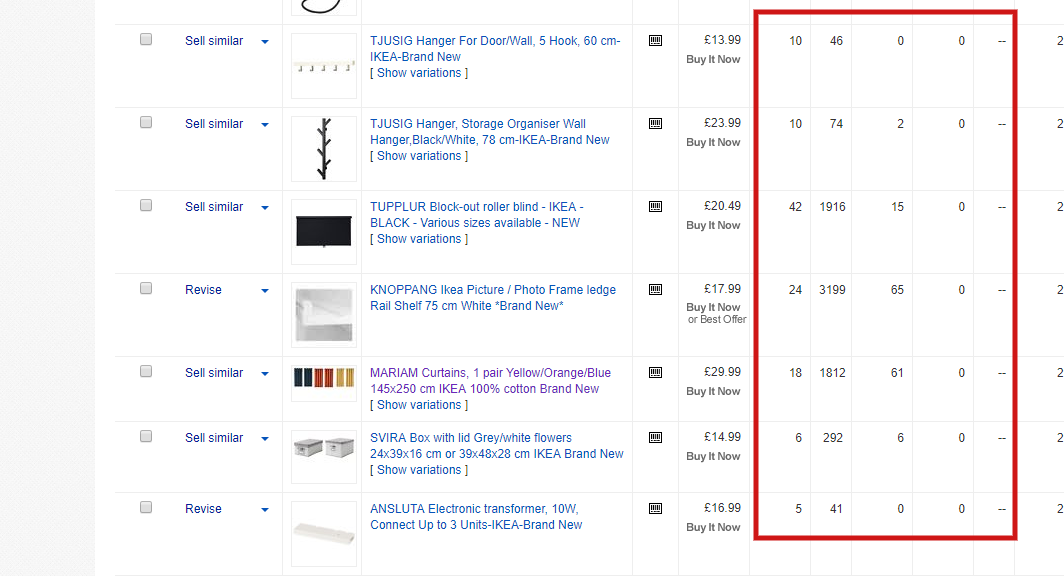Click the Revise link for ANSLUTA transformer

(x=203, y=508)
